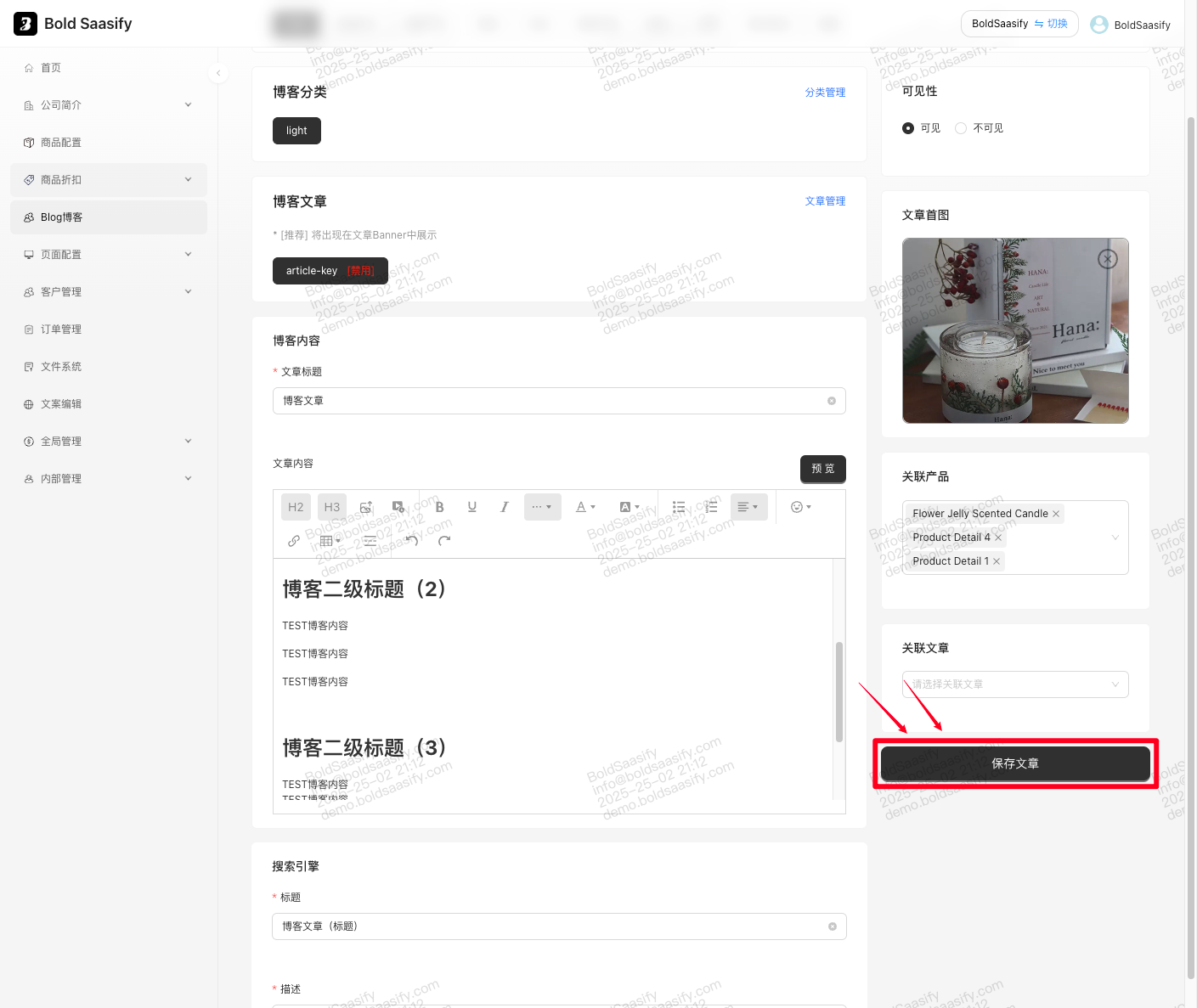Remove Flower Jelly Scented Candle tag
Image resolution: width=1197 pixels, height=1008 pixels.
[x=1056, y=514]
